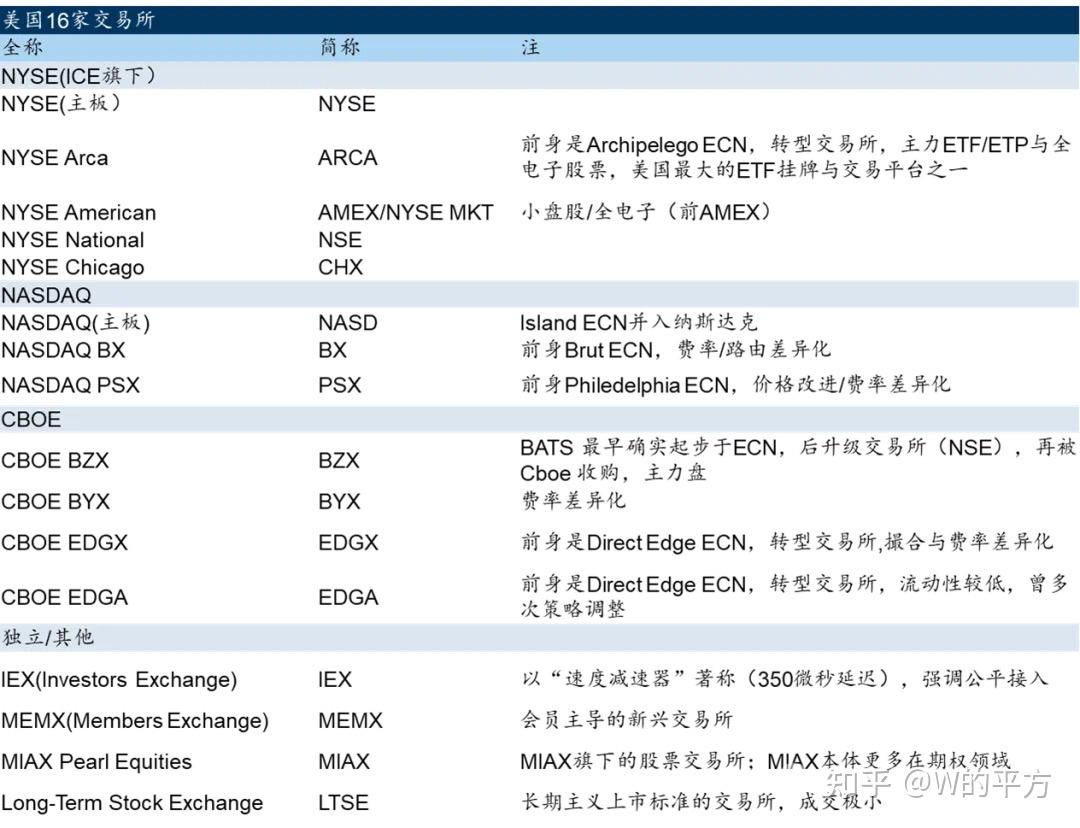Click the Archipelego ECN note text
The height and width of the screenshot is (828, 1080).
coord(796,157)
